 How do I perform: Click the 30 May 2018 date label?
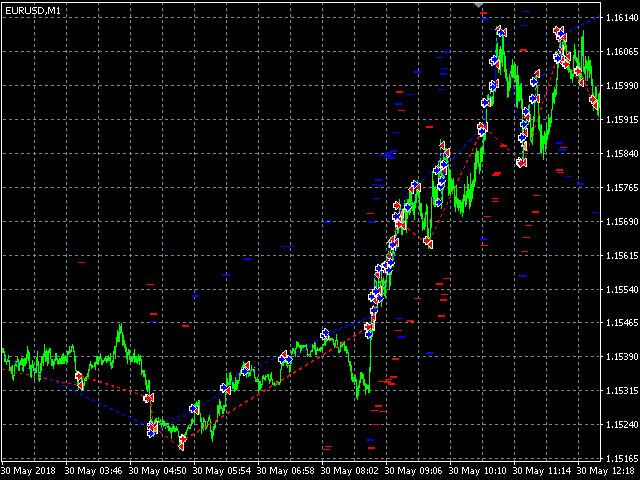pos(29,471)
